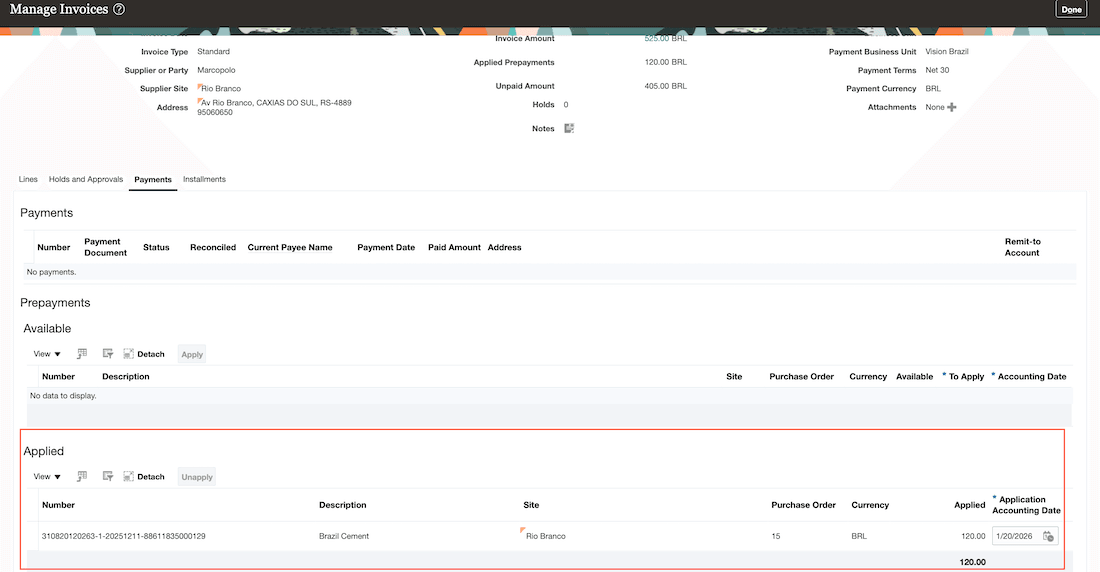The image size is (1100, 572).
Task: Add an attachment with the plus icon
Action: point(952,107)
